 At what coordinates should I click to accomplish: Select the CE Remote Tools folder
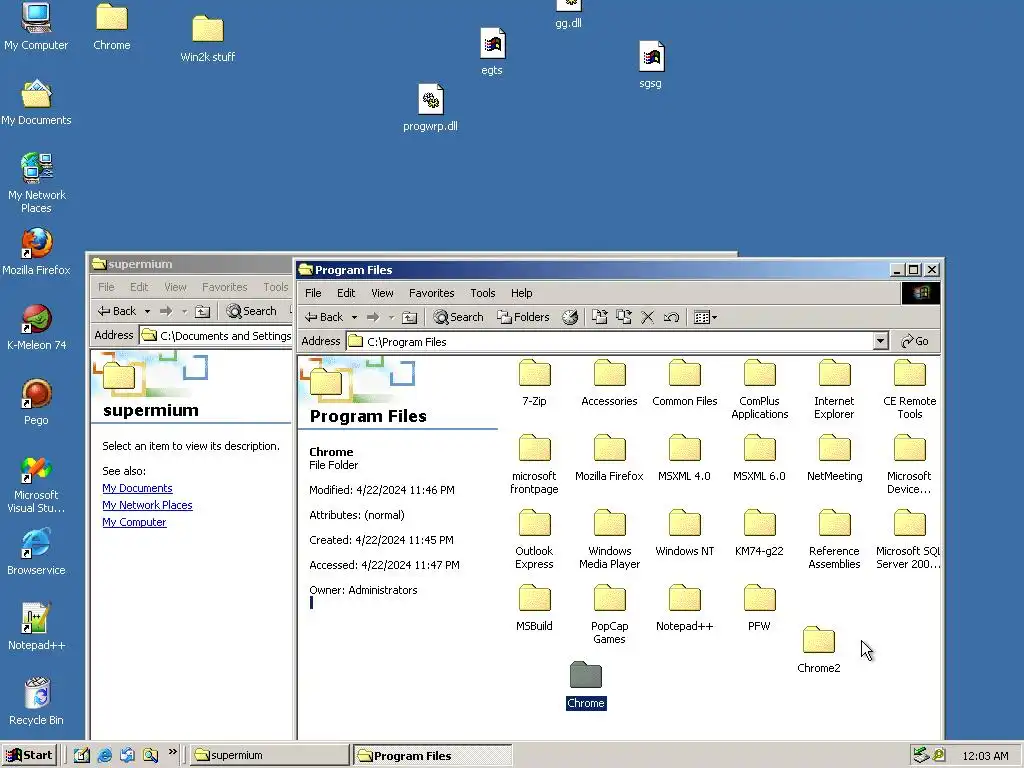[x=909, y=390]
